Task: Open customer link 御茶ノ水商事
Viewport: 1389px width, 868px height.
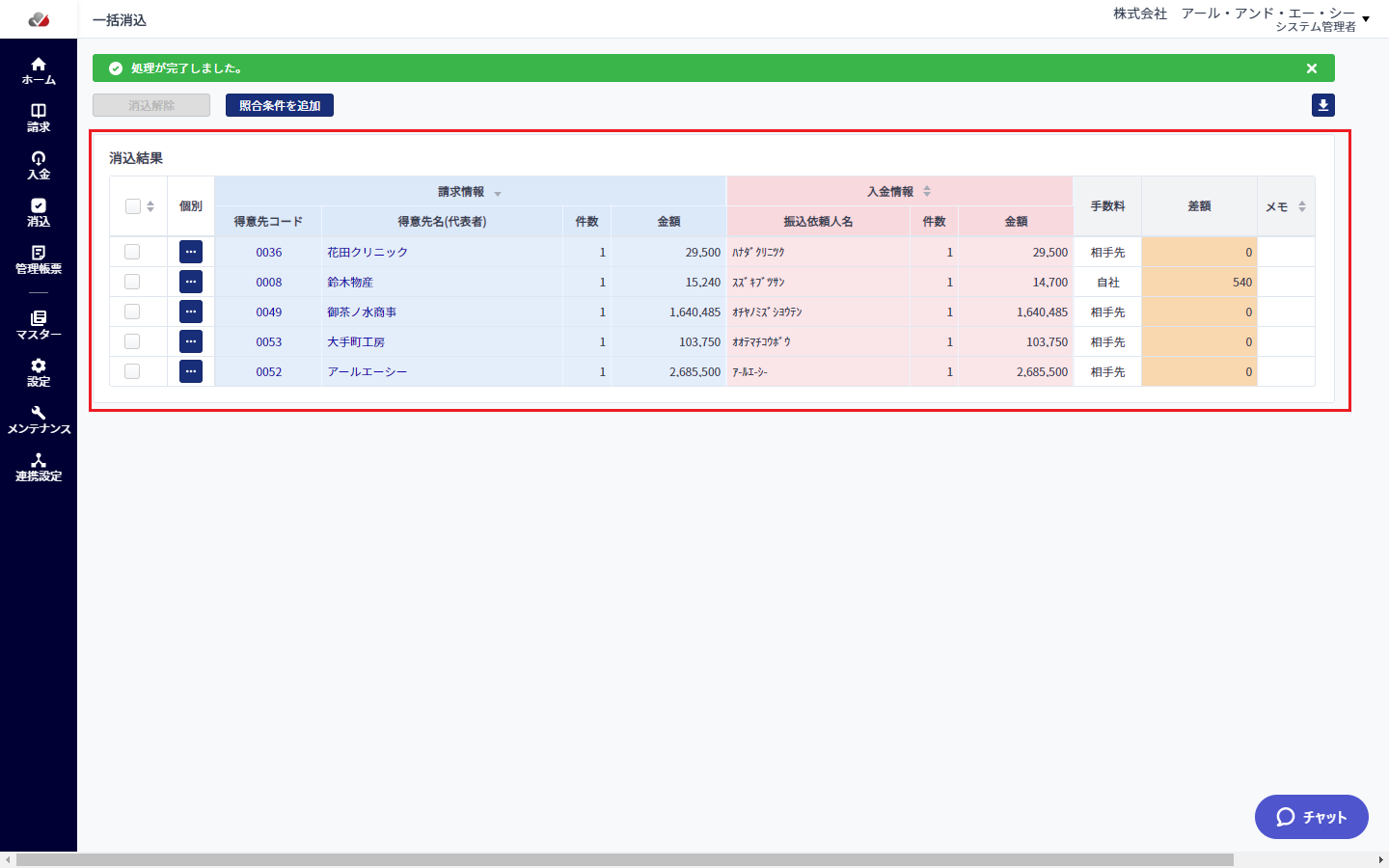Action: 362,312
